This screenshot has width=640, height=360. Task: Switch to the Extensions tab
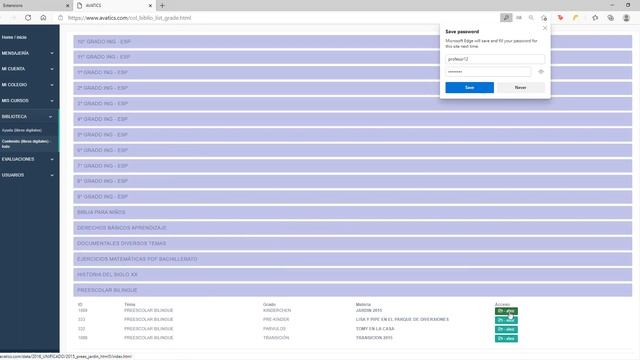coord(35,5)
